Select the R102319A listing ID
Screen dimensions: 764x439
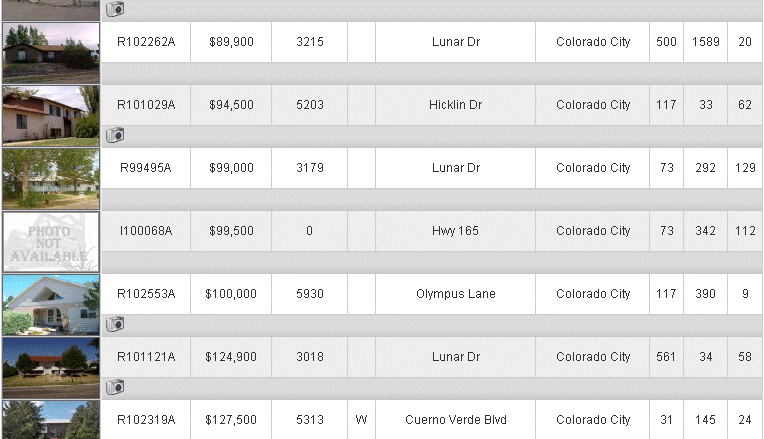click(x=146, y=420)
